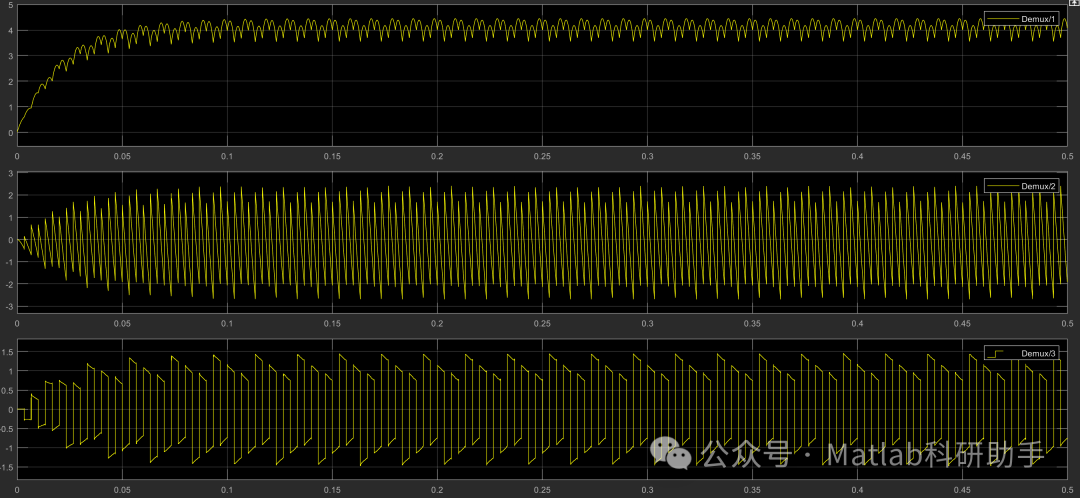The height and width of the screenshot is (498, 1080).
Task: Click the 0.15 tick label under Demux/2 plot
Action: click(x=332, y=324)
